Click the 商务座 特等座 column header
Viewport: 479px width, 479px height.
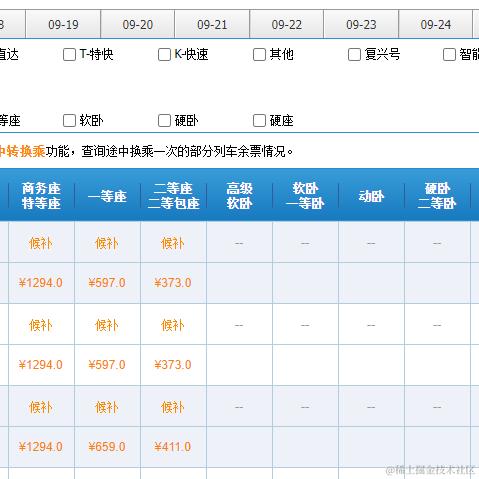41,196
